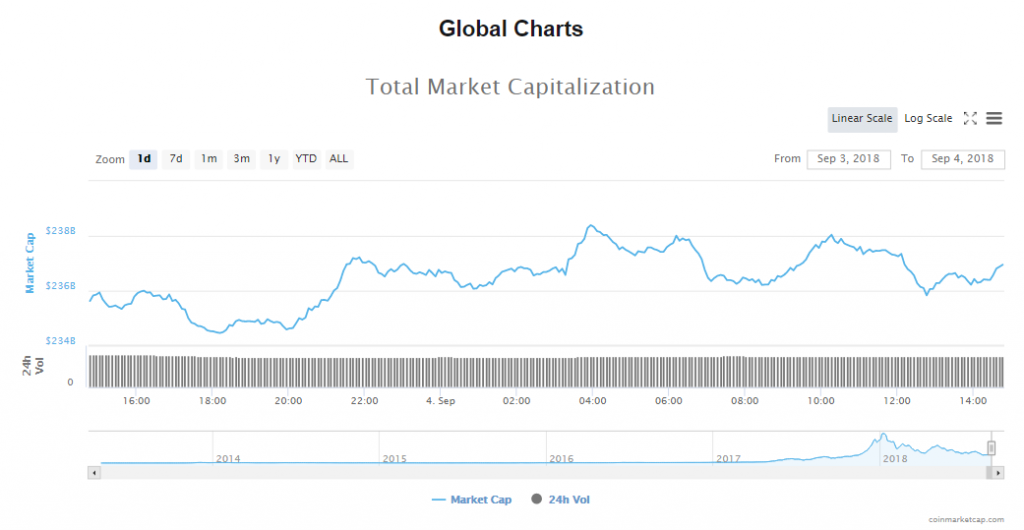1024x530 pixels.
Task: Select the 1d zoom range
Action: point(144,159)
